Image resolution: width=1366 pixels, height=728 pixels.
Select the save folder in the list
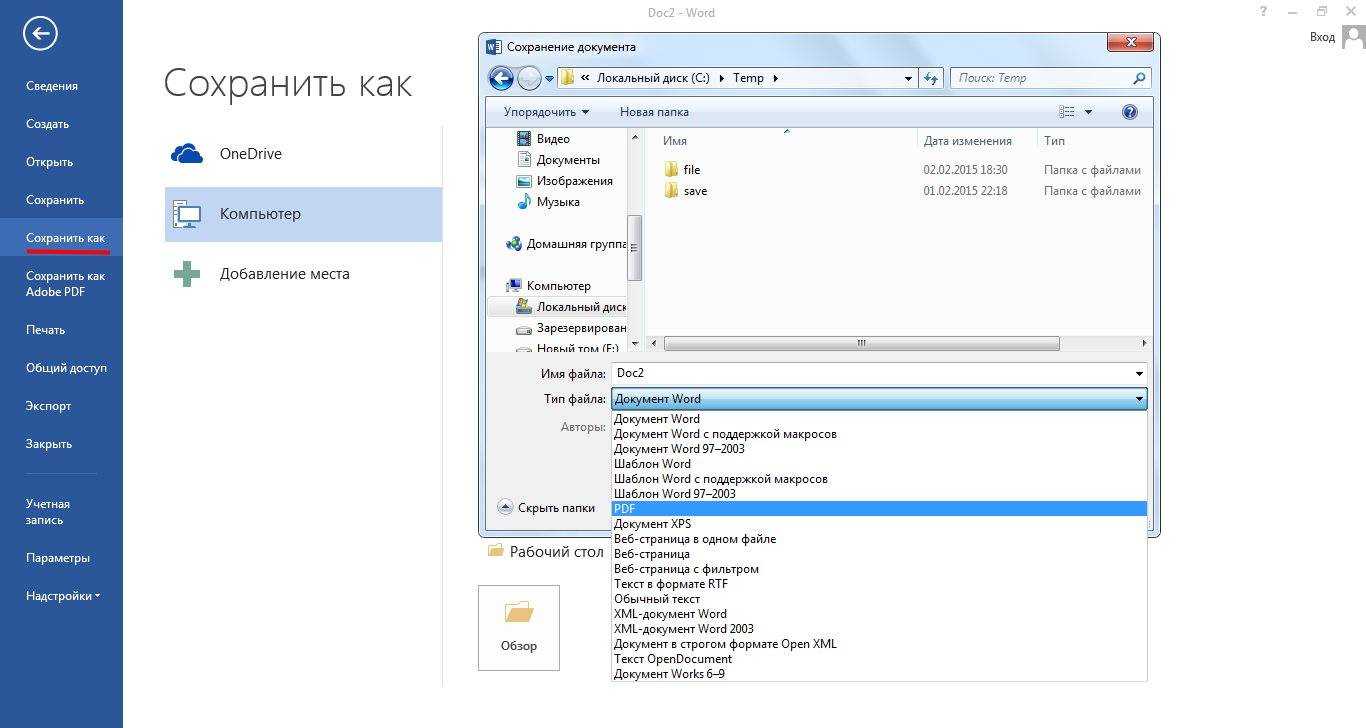tap(685, 191)
